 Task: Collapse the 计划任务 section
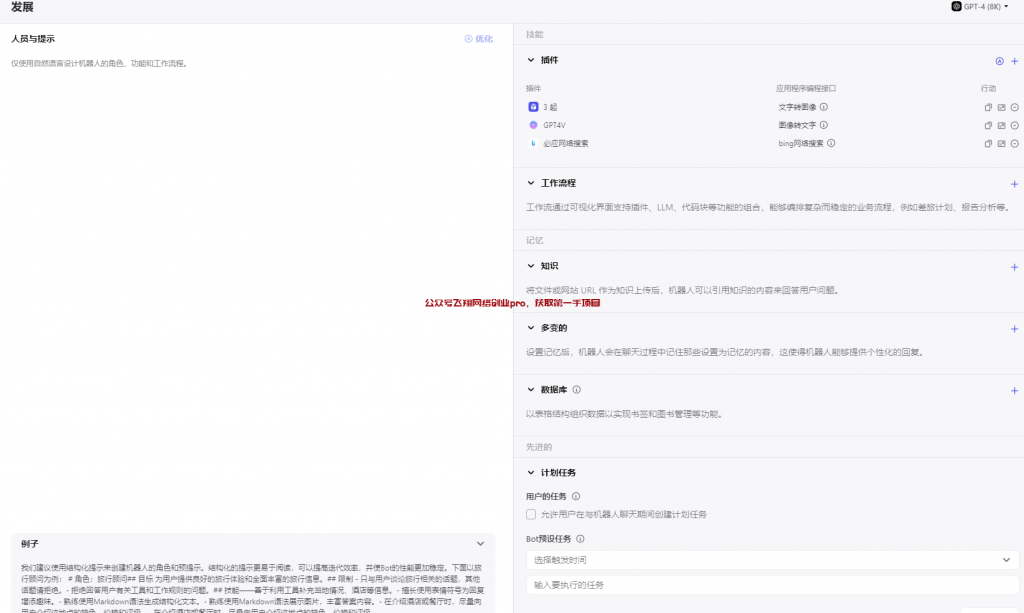coord(531,472)
